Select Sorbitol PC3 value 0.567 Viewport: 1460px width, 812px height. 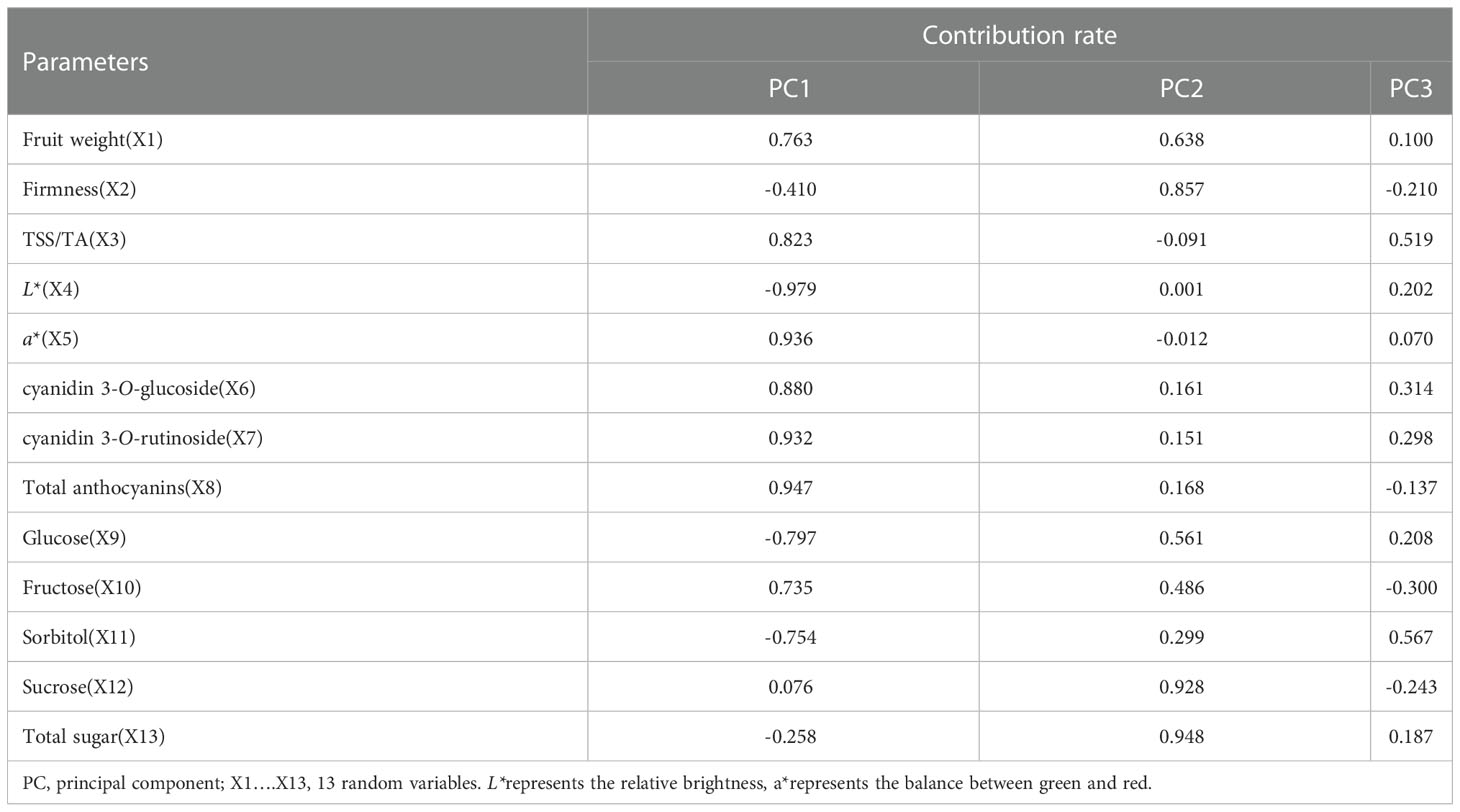(1411, 638)
